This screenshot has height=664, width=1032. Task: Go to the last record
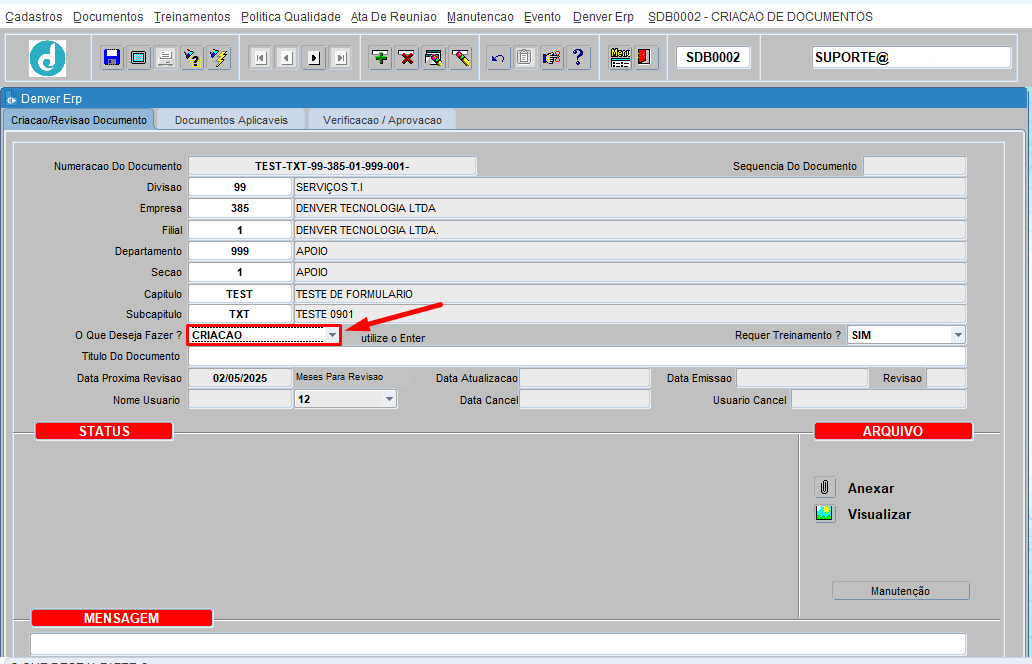pos(341,58)
